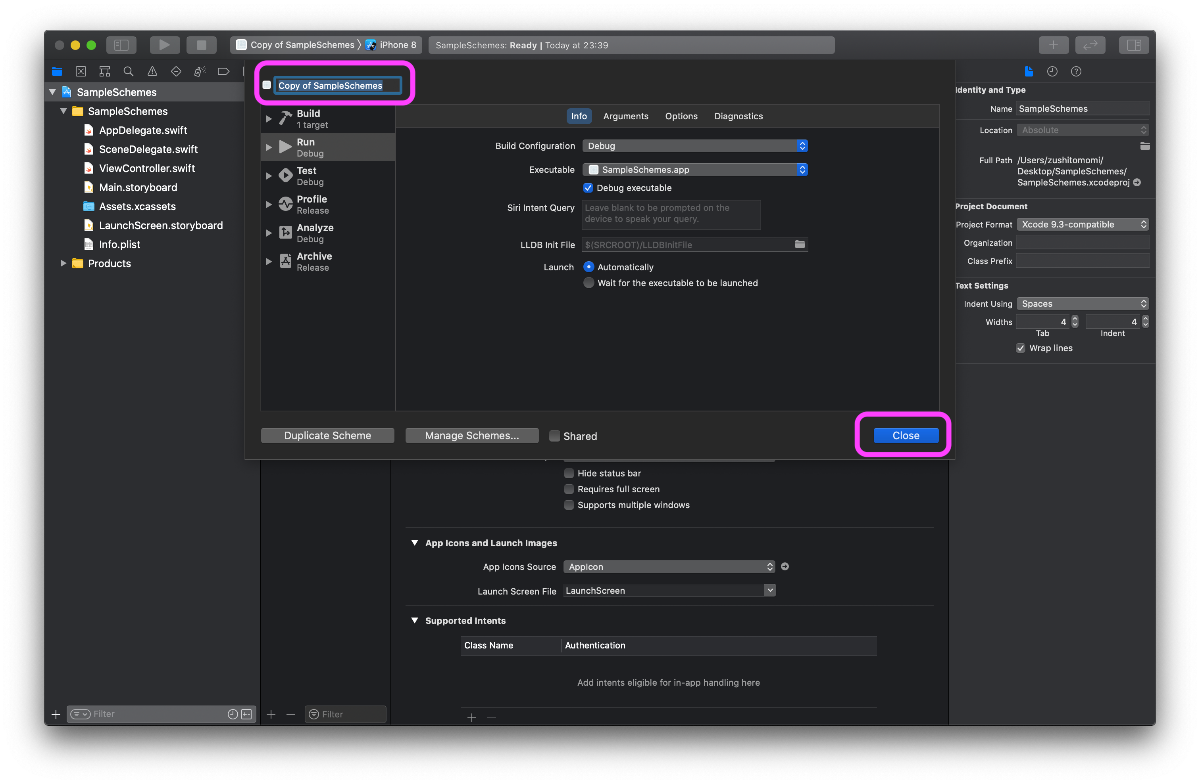Expand the Profile action row
Image resolution: width=1200 pixels, height=784 pixels.
click(x=269, y=204)
